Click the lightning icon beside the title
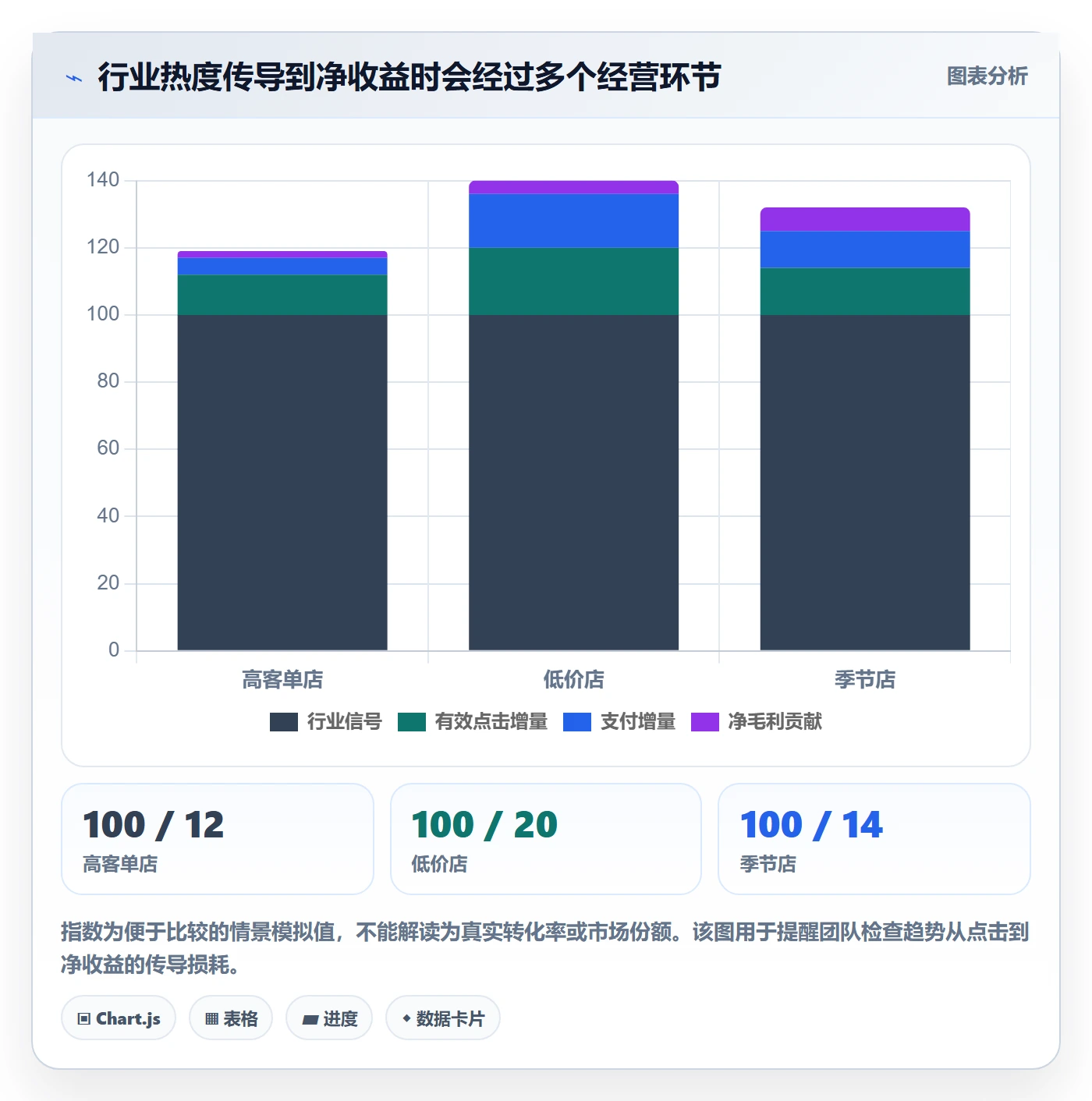Viewport: 1092px width, 1101px height. tap(74, 78)
